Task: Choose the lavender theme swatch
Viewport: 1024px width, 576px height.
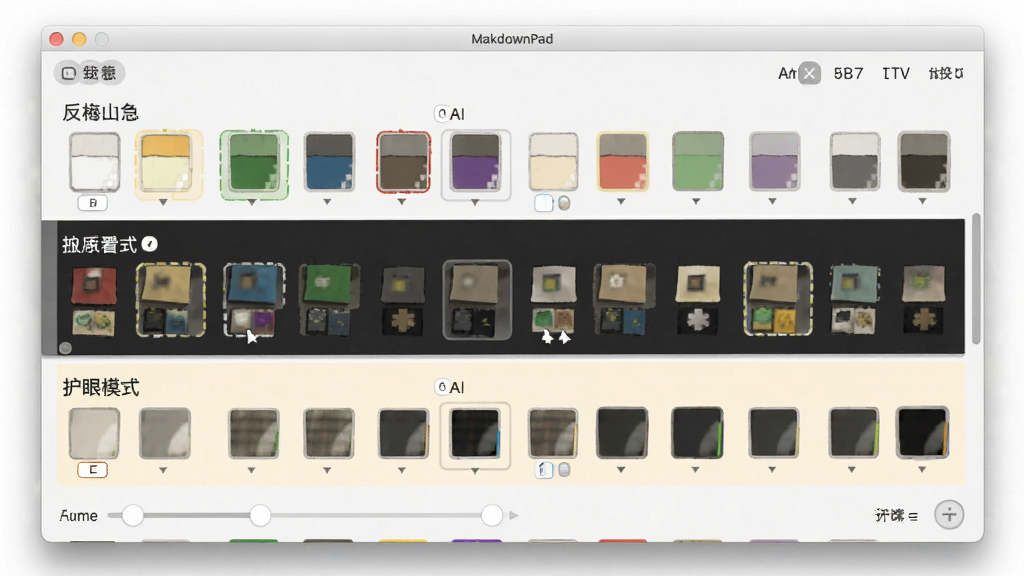Action: (775, 162)
